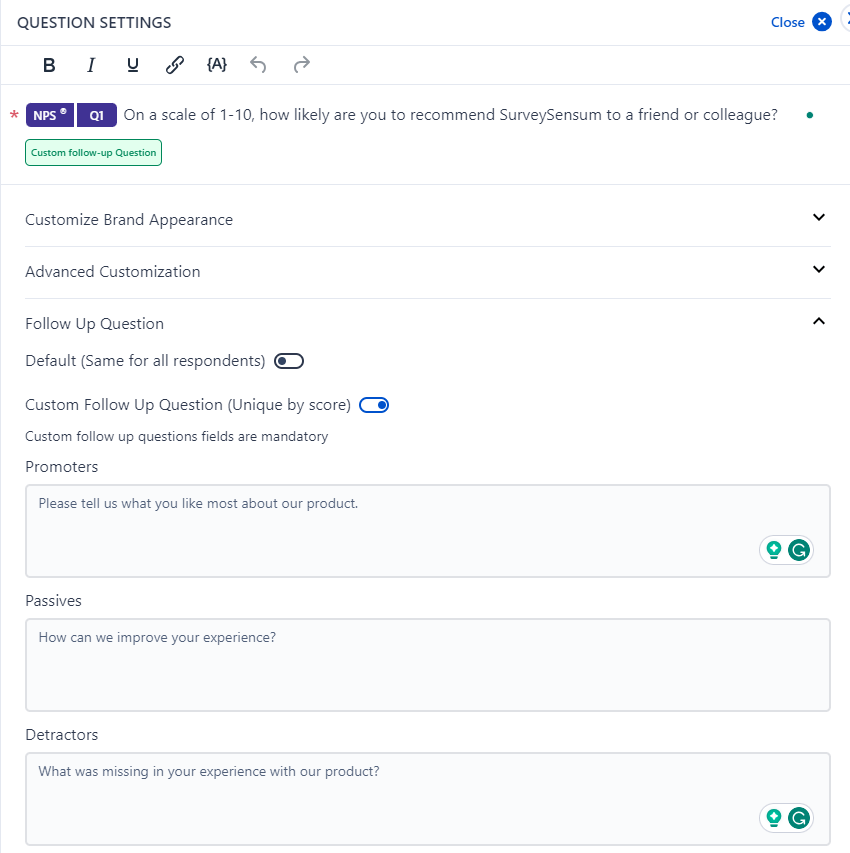This screenshot has height=853, width=850.
Task: Insert {A} placeholder variable
Action: tap(217, 65)
